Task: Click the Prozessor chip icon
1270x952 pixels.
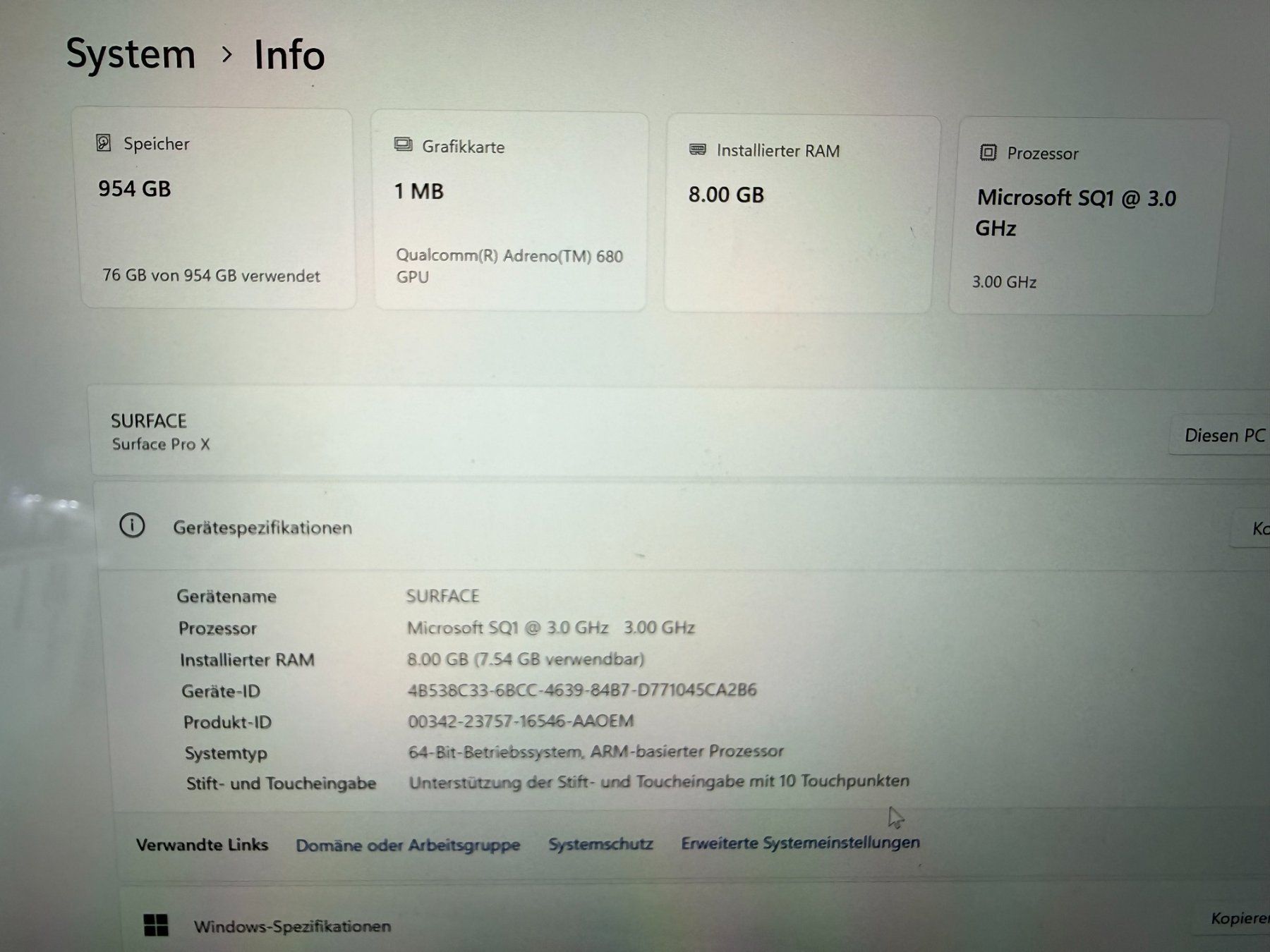Action: pyautogui.click(x=988, y=152)
